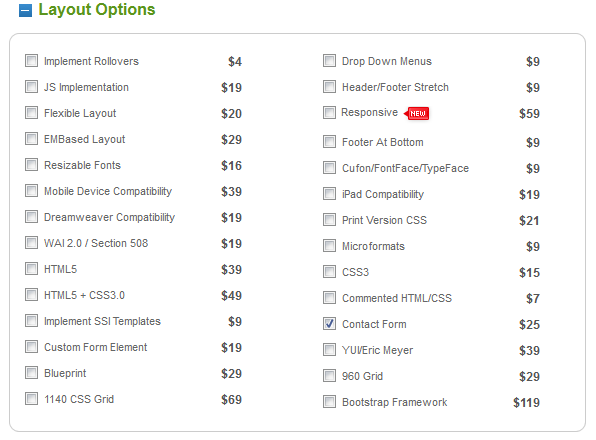Click the Layout Options heading

tap(97, 9)
